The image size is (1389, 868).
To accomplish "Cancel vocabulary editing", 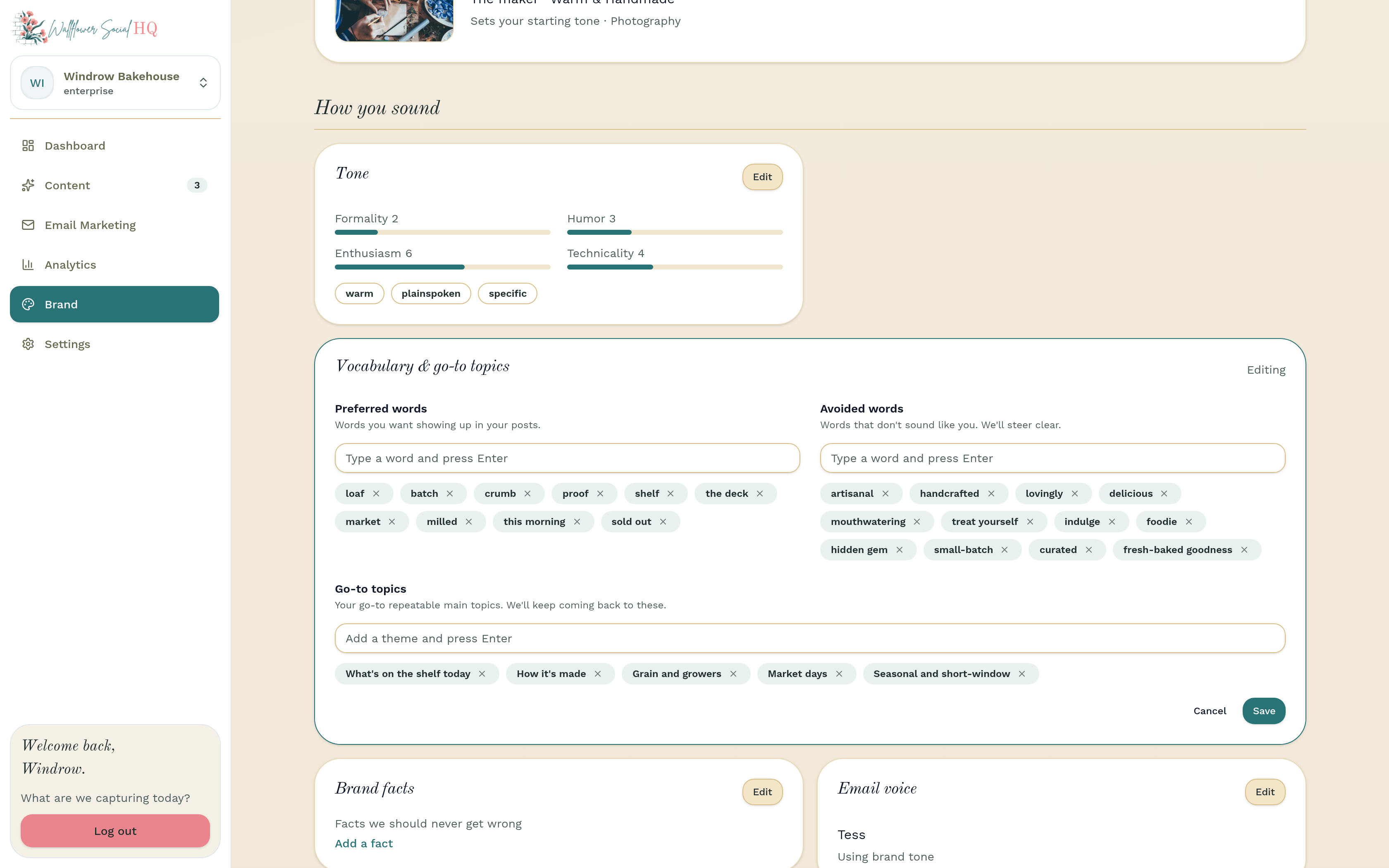I will pyautogui.click(x=1210, y=711).
